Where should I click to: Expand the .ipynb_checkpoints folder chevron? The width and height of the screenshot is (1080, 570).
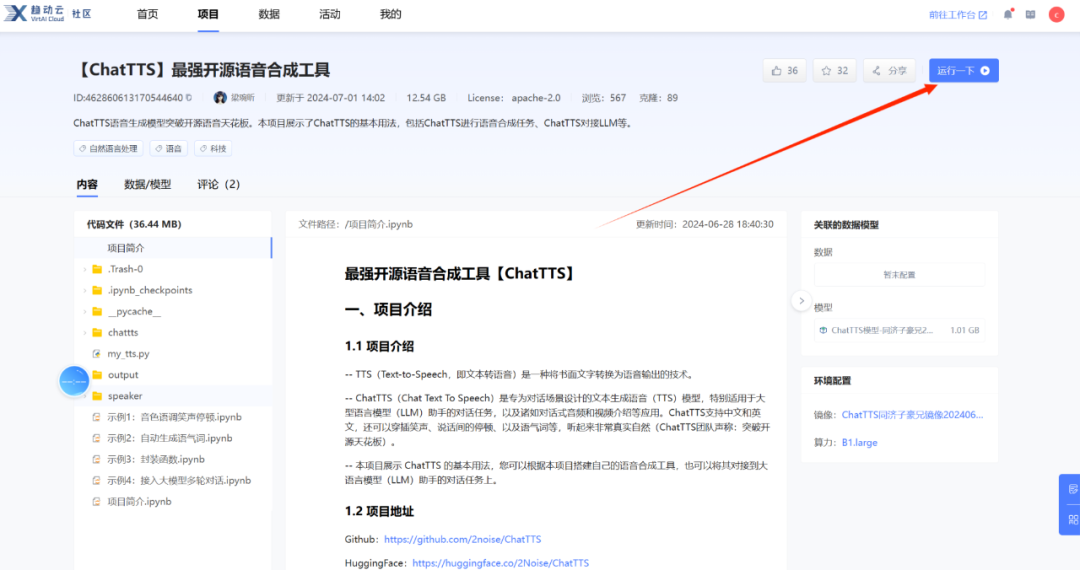(85, 291)
